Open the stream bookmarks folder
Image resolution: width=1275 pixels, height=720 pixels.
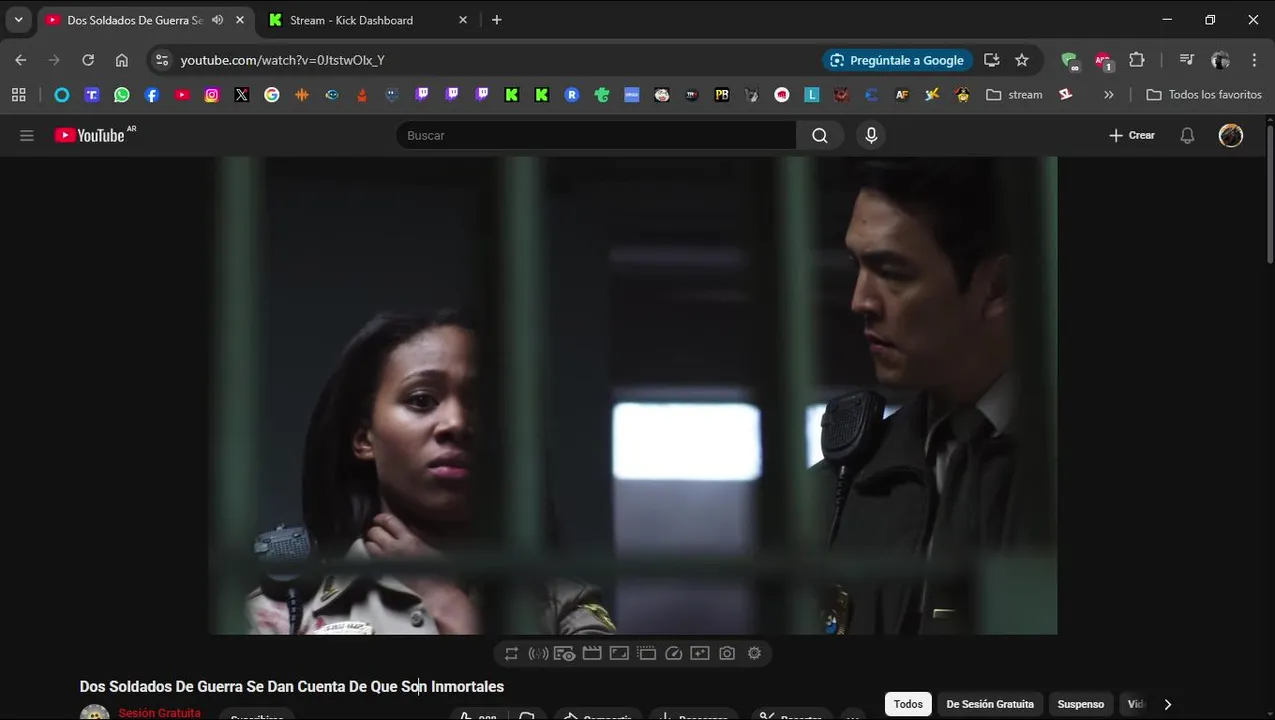click(x=1014, y=95)
